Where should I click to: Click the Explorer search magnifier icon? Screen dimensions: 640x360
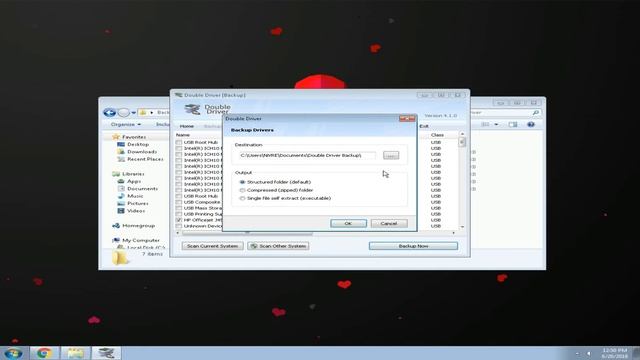[x=536, y=113]
